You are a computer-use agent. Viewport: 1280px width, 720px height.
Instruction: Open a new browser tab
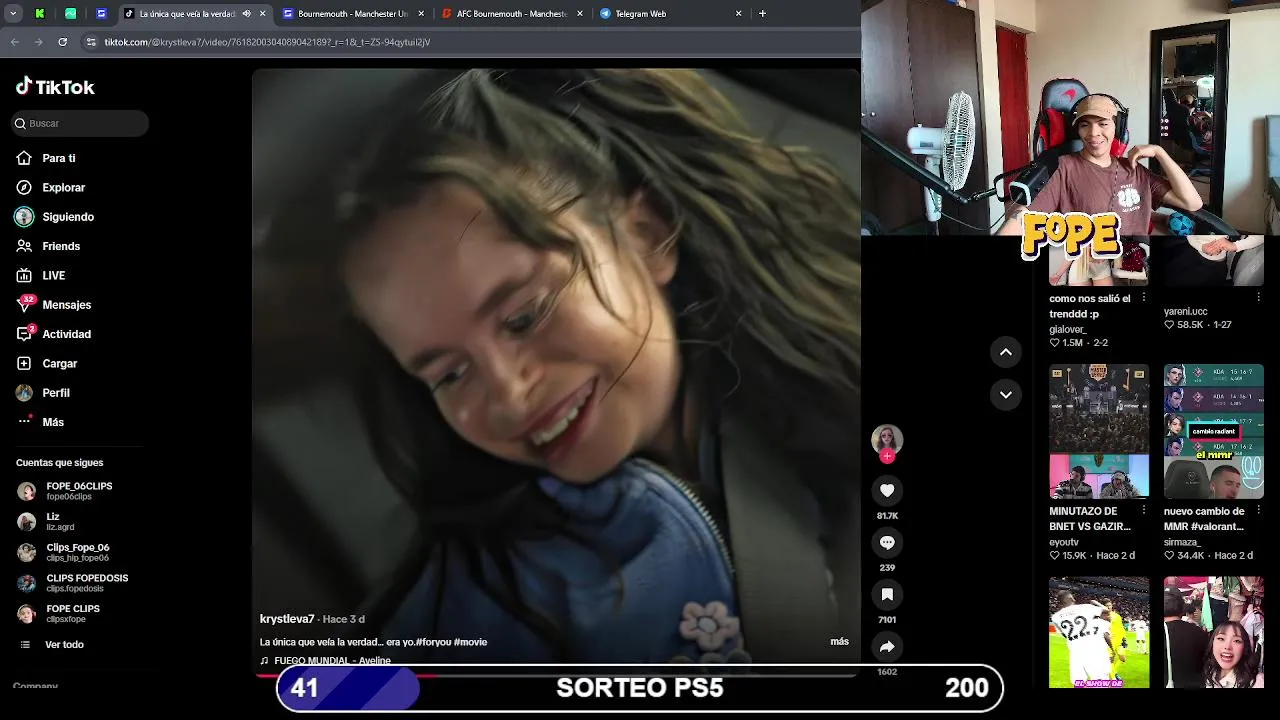(762, 14)
